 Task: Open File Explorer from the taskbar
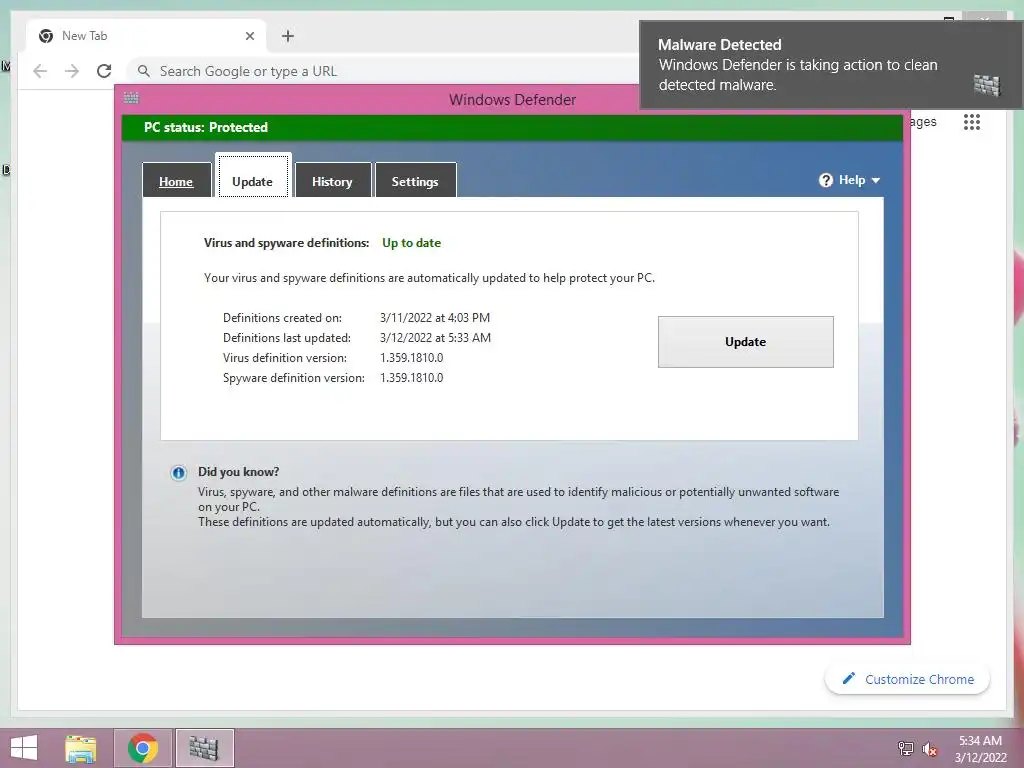click(x=81, y=748)
